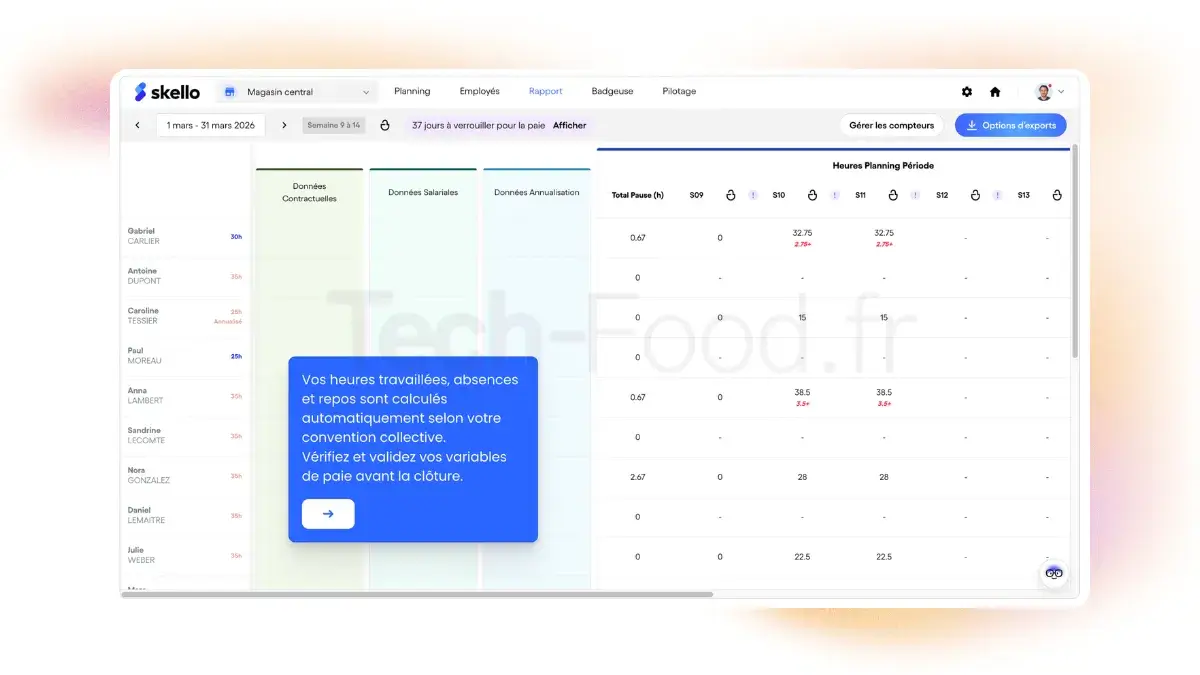This screenshot has height=675, width=1200.
Task: Open settings gear icon
Action: pyautogui.click(x=967, y=92)
